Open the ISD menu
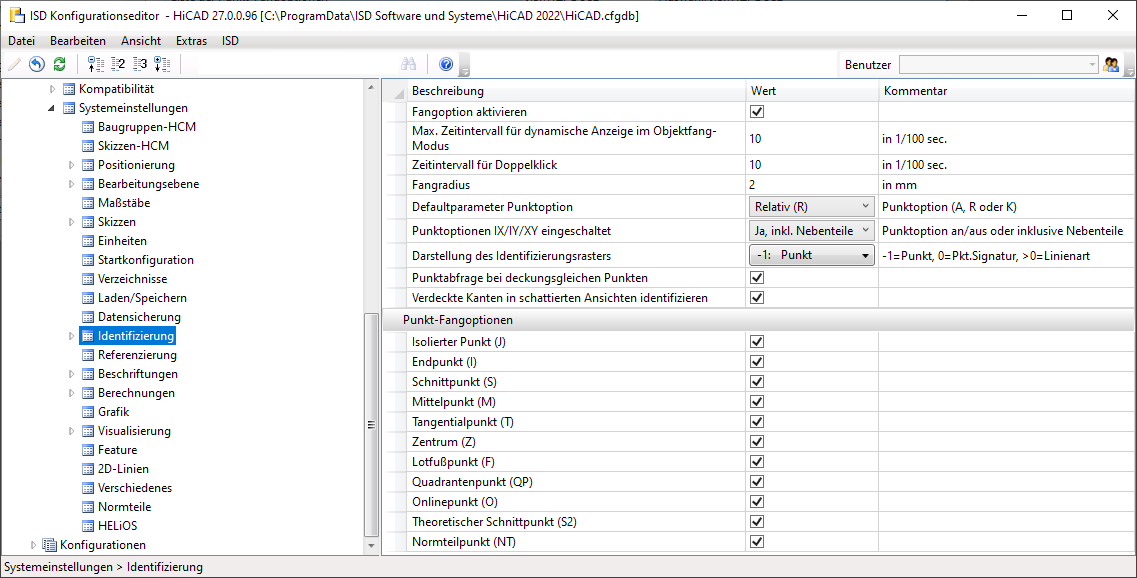1137x578 pixels. [230, 41]
